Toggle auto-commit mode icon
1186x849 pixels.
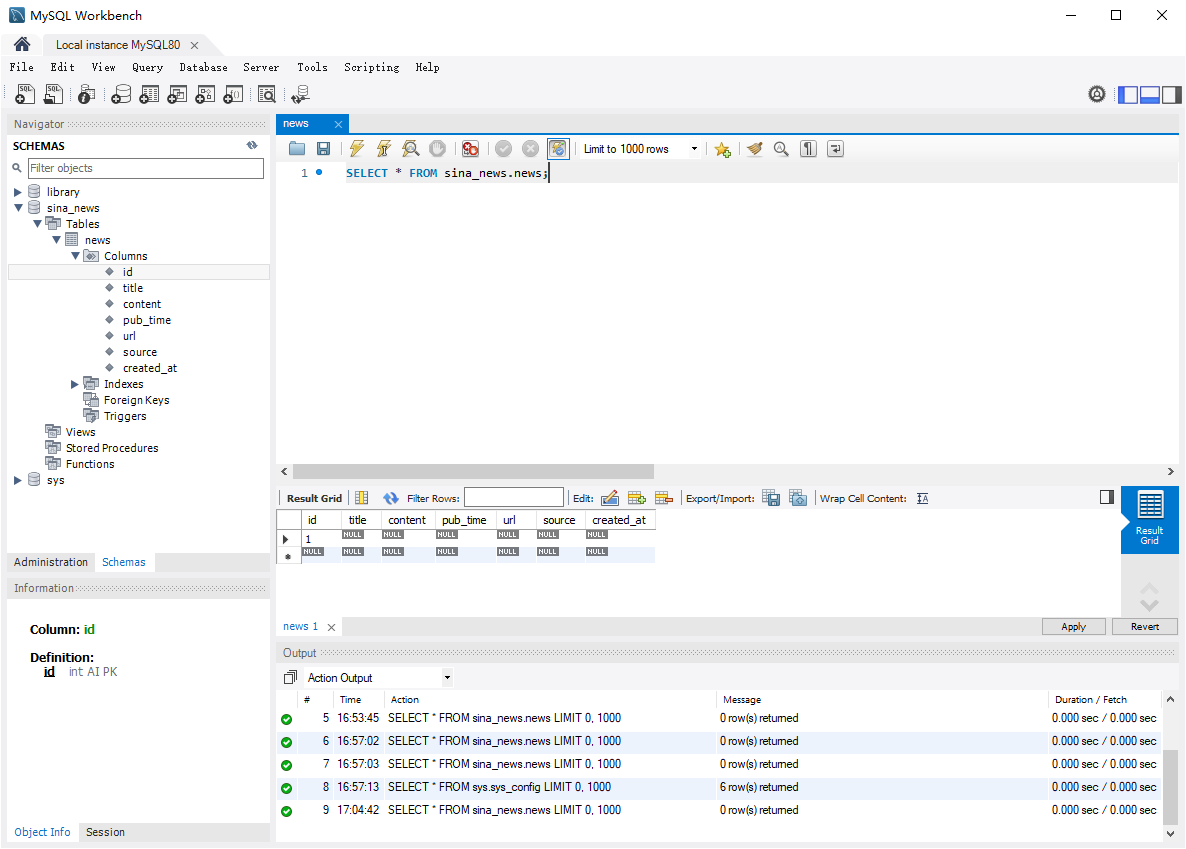pos(558,149)
